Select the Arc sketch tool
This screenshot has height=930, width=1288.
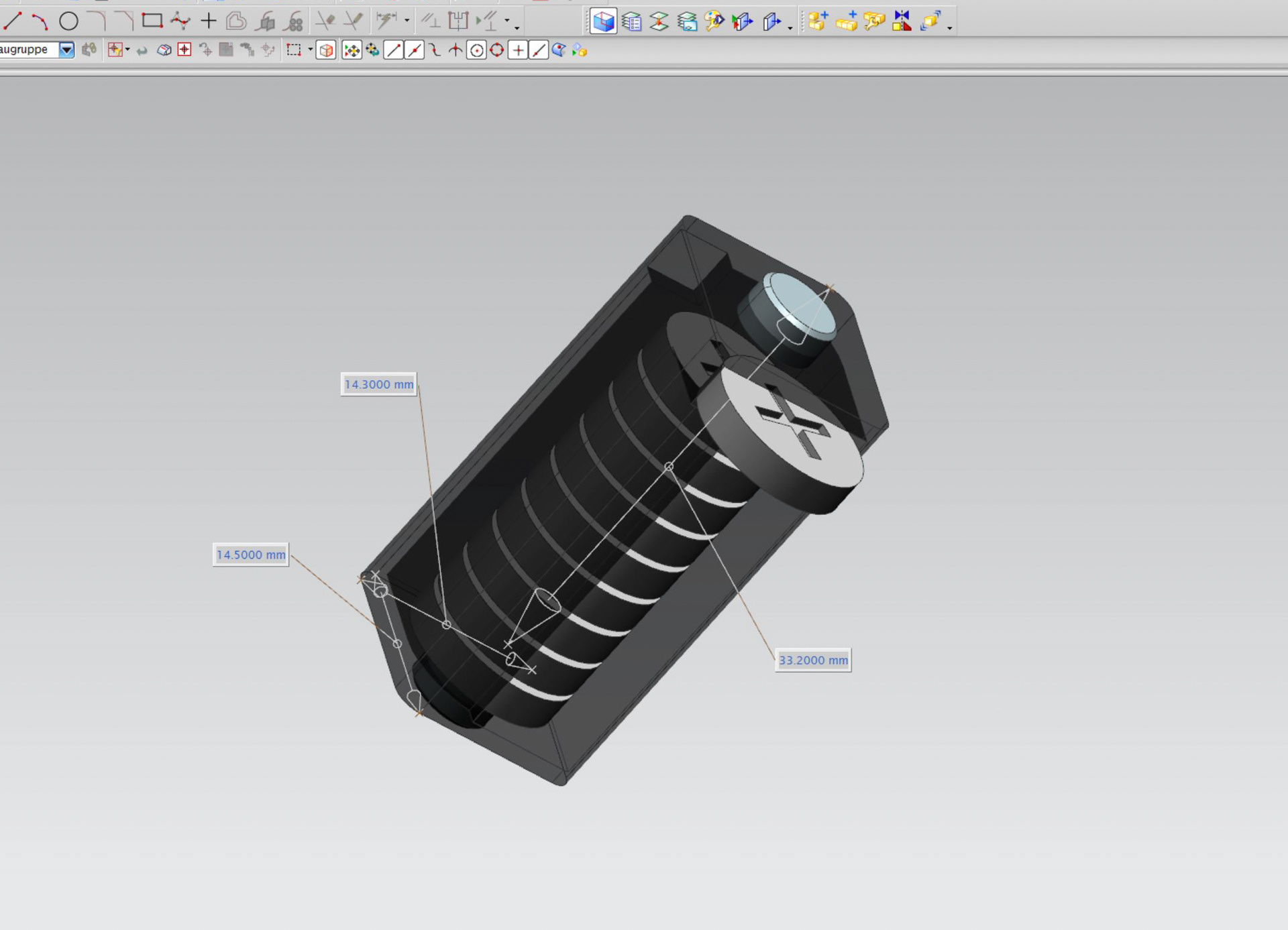click(x=40, y=21)
